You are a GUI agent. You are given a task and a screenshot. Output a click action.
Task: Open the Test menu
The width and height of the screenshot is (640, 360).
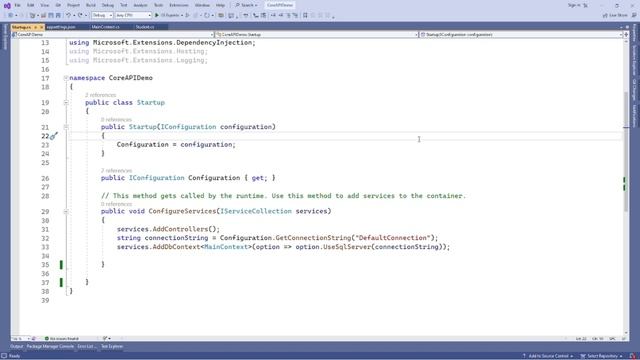click(x=124, y=5)
